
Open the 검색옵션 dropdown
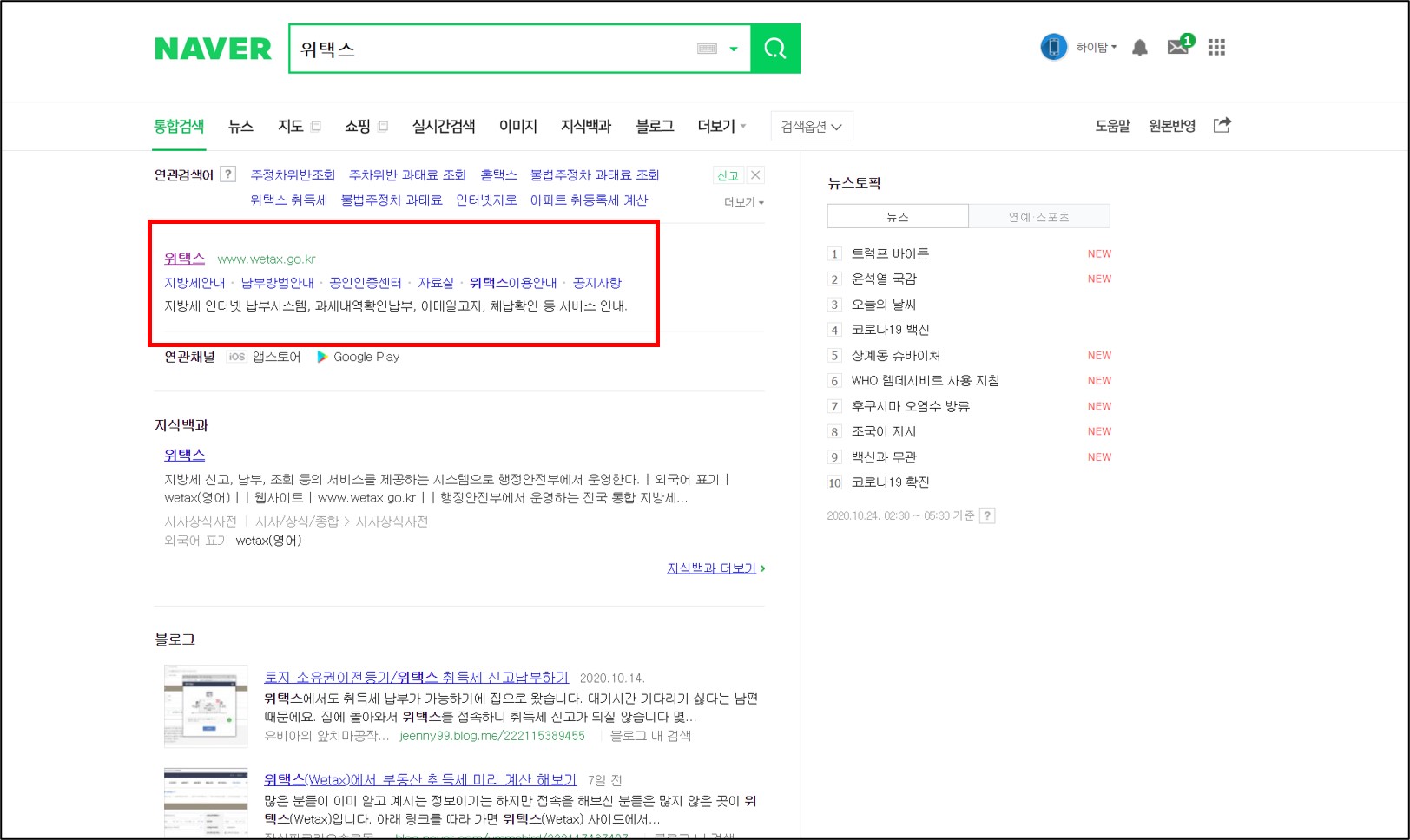812,127
